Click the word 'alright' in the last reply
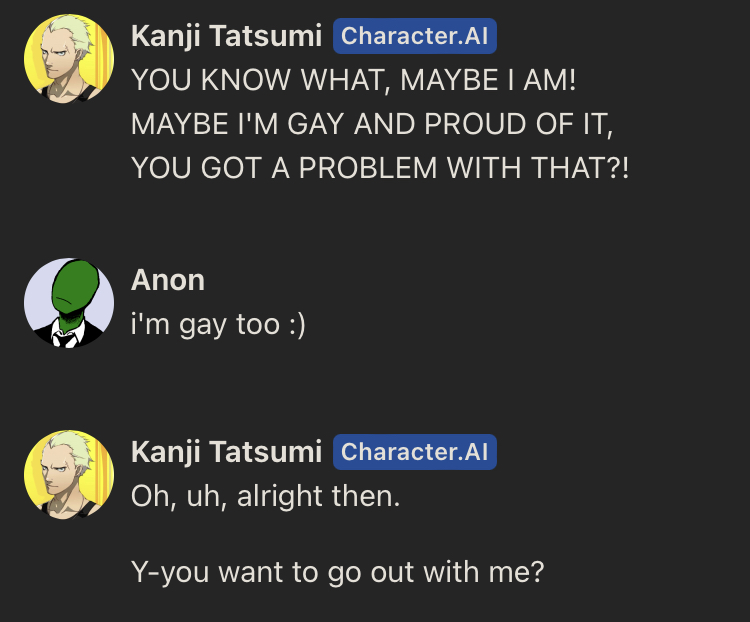The height and width of the screenshot is (622, 750). pos(280,497)
